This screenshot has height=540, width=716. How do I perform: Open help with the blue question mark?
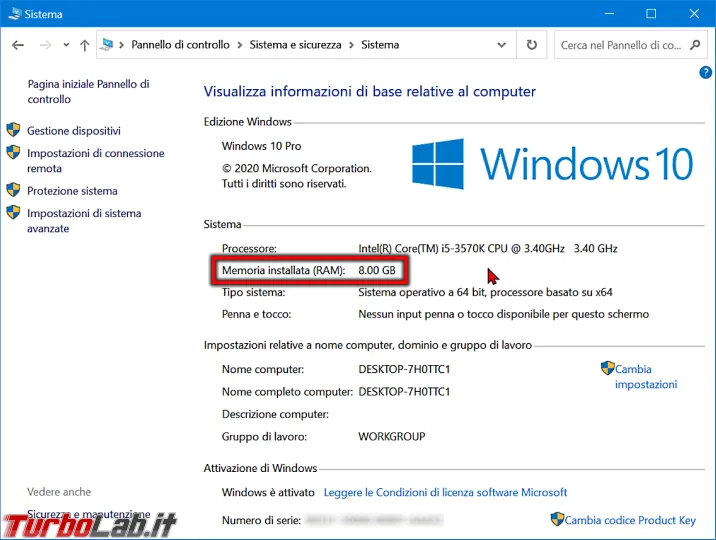click(x=705, y=72)
